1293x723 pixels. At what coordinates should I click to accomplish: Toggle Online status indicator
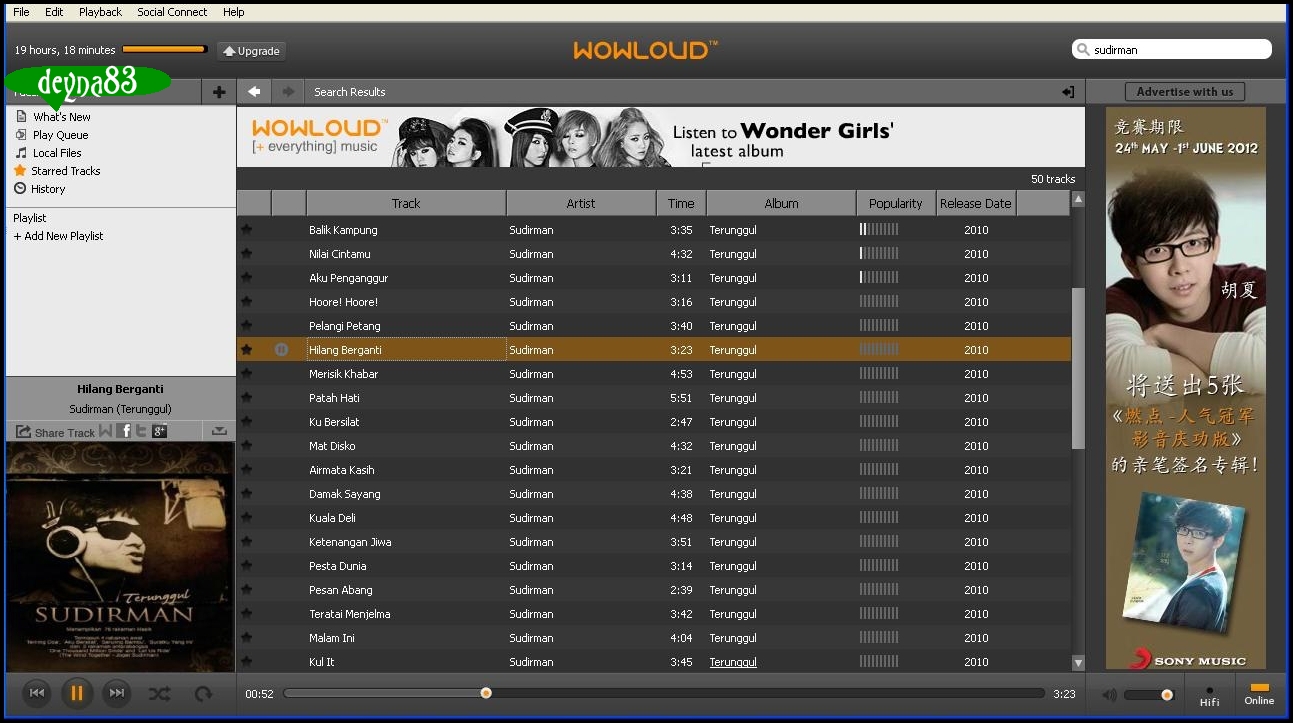tap(1259, 694)
